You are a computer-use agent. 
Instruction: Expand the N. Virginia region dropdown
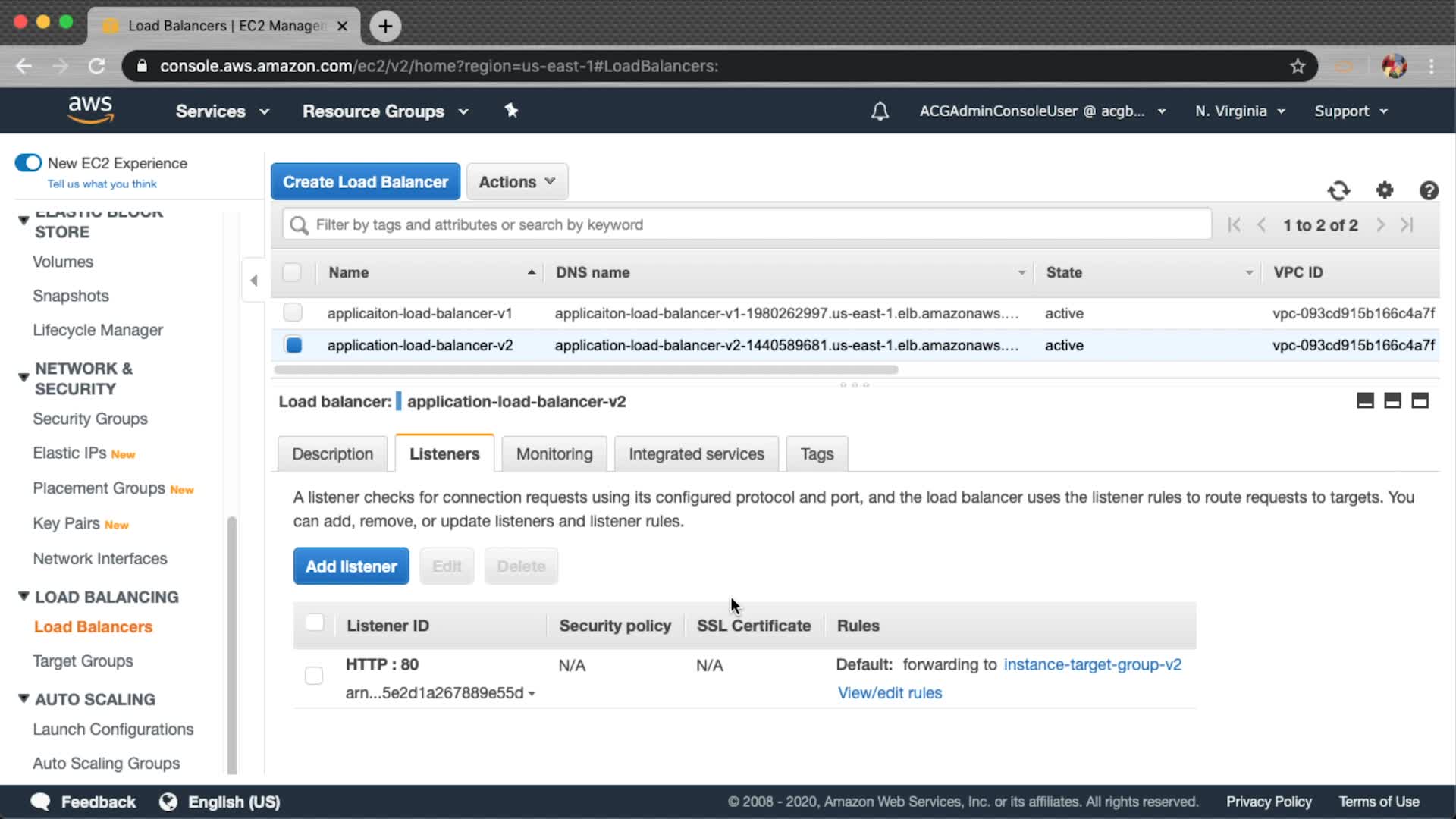pyautogui.click(x=1240, y=111)
